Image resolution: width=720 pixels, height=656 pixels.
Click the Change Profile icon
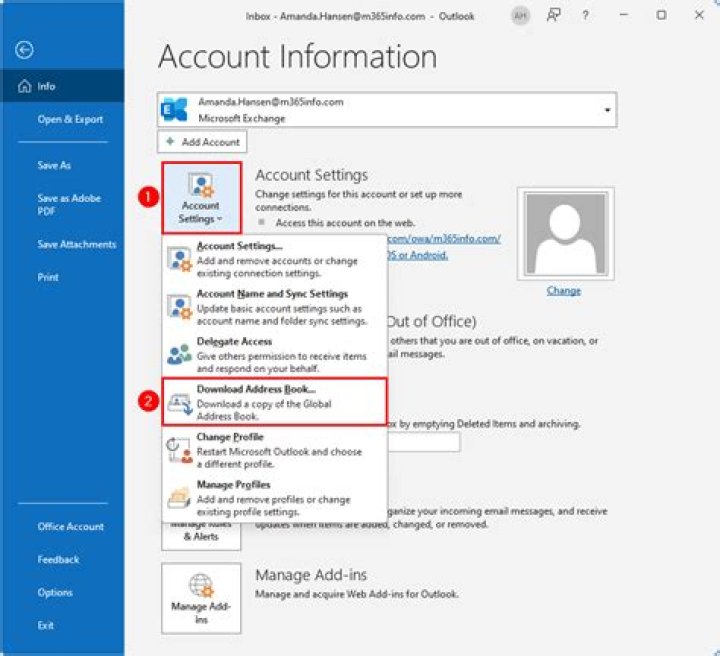point(180,451)
